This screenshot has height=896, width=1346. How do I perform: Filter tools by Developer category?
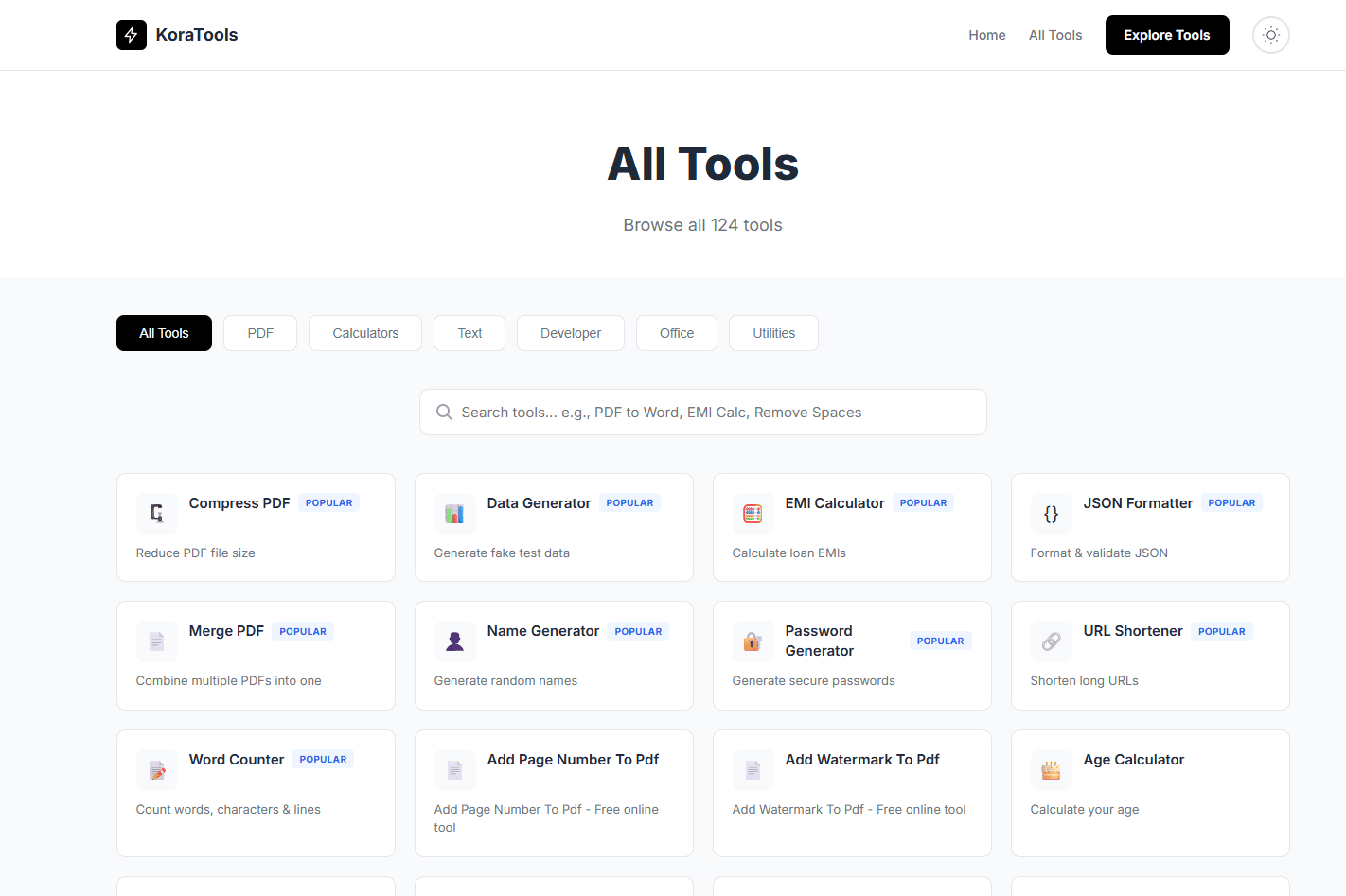[570, 332]
